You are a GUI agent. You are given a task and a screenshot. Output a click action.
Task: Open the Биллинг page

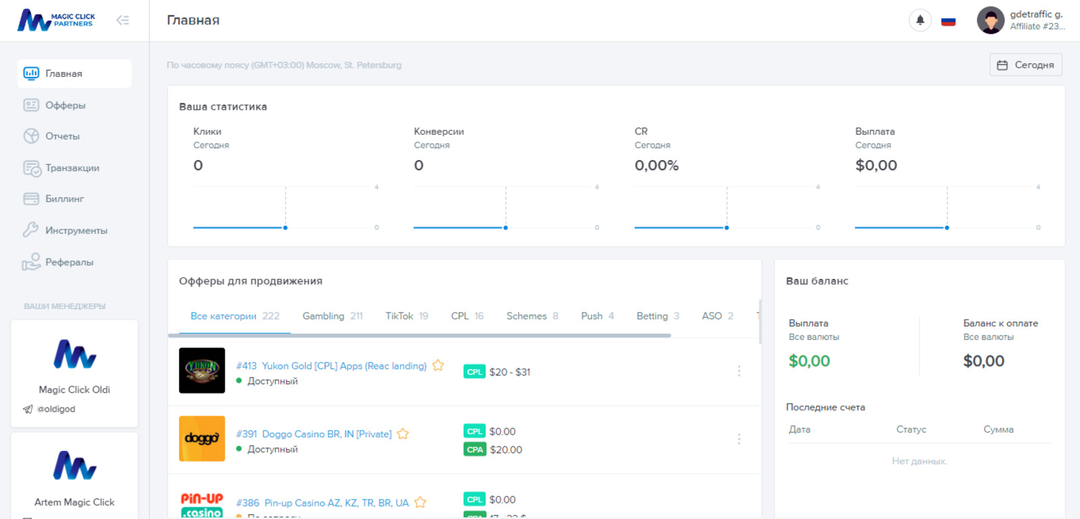[64, 199]
